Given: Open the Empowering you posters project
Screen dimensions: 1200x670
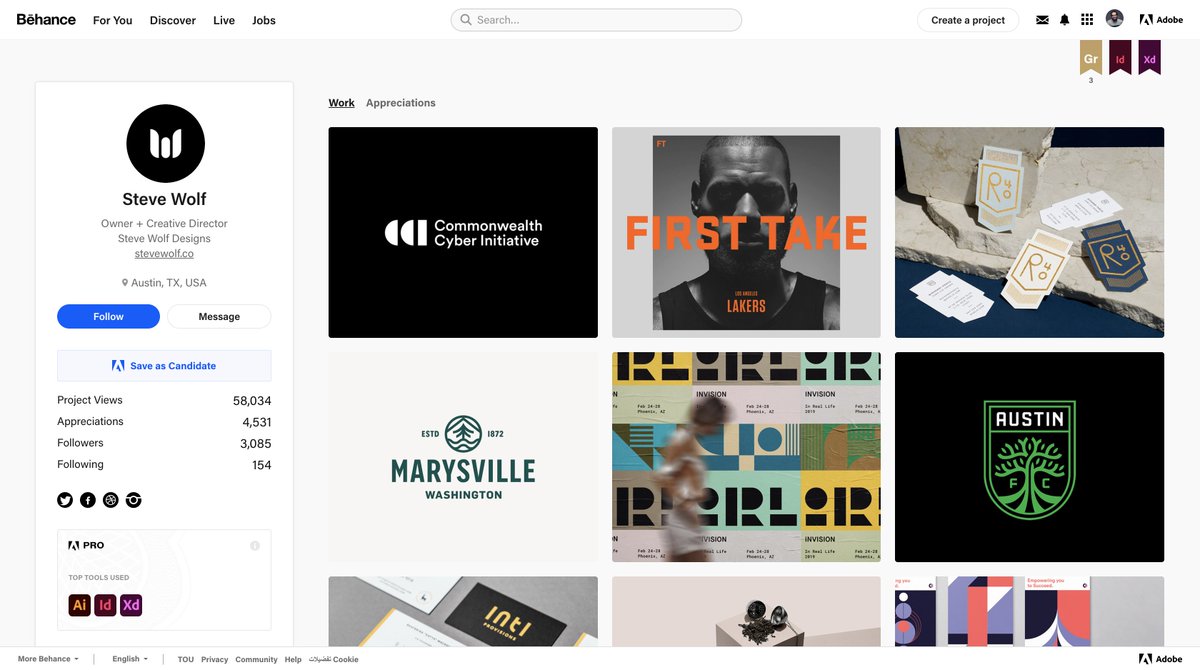Looking at the screenshot, I should [1029, 611].
